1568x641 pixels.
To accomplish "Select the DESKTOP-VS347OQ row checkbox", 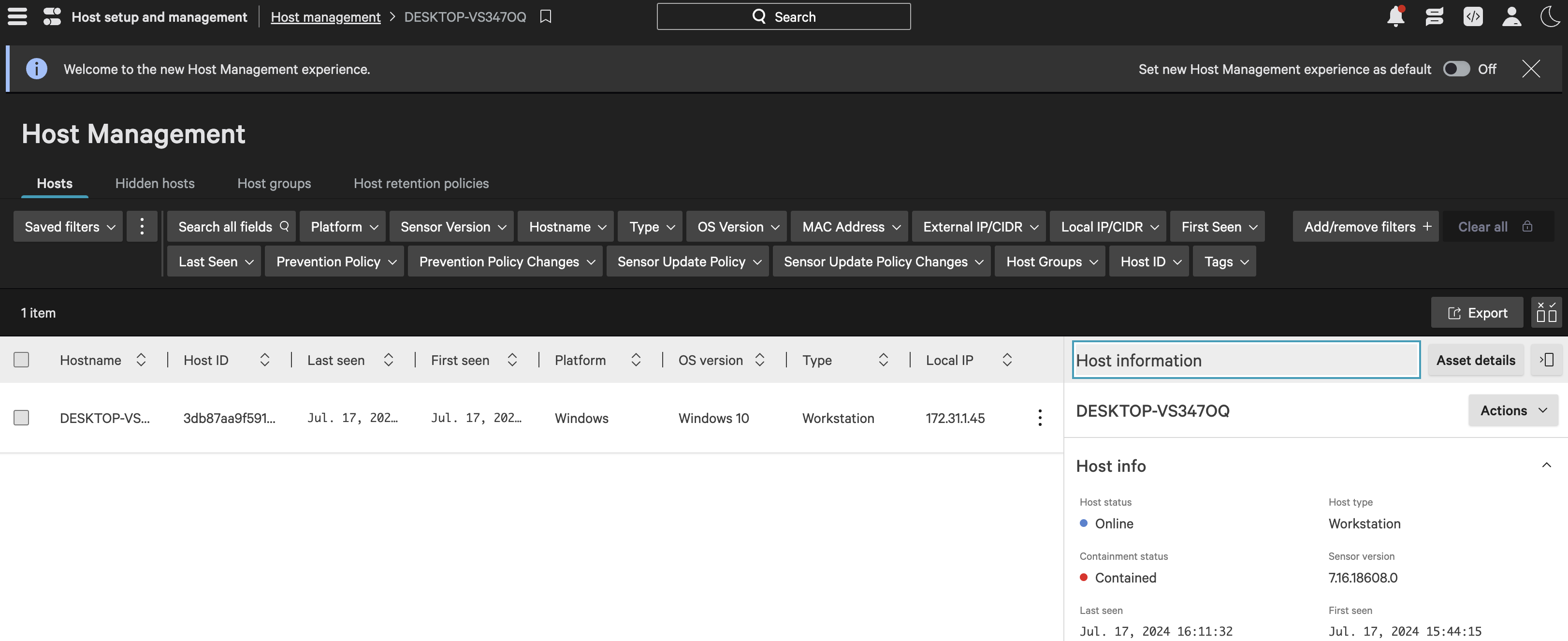I will 21,418.
